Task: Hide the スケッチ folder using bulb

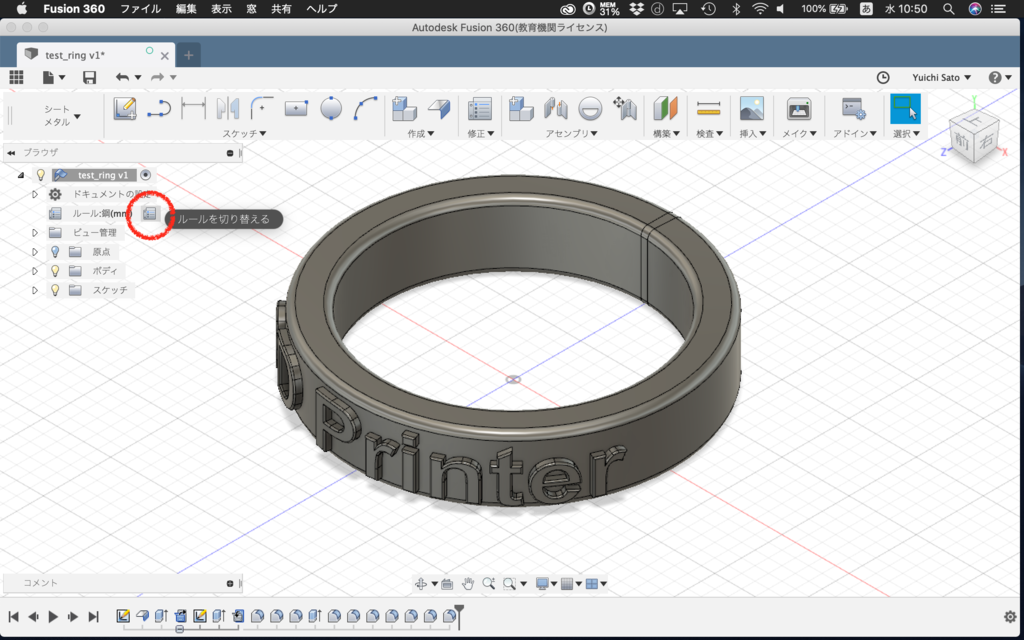Action: 56,289
